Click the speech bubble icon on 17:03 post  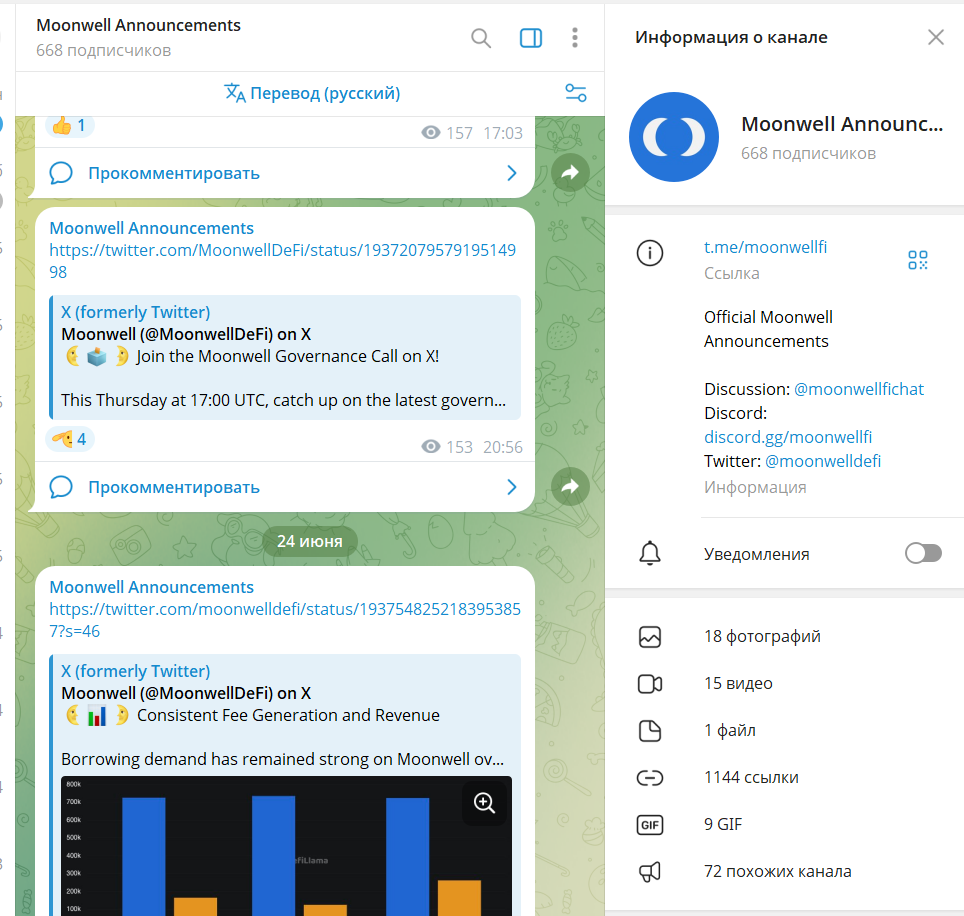click(61, 173)
